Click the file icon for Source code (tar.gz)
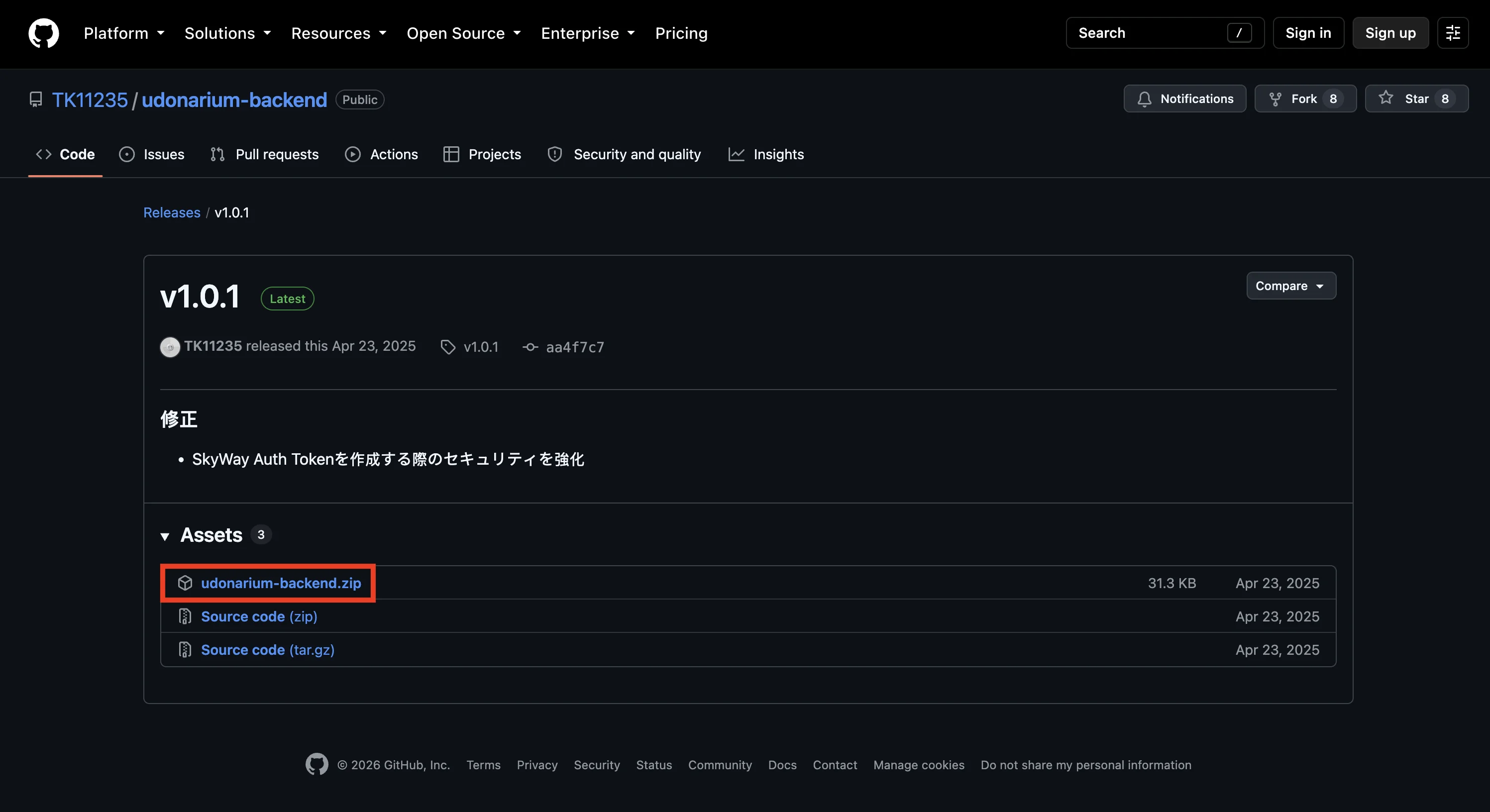 [185, 650]
